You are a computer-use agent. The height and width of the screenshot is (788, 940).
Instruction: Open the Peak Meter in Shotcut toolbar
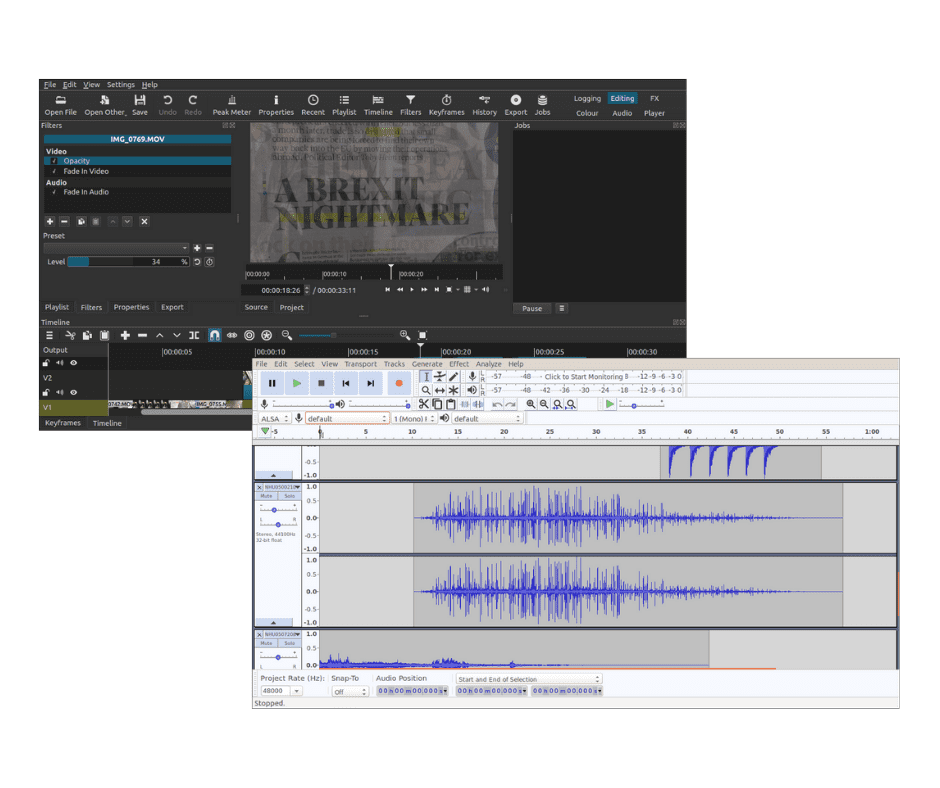(232, 100)
